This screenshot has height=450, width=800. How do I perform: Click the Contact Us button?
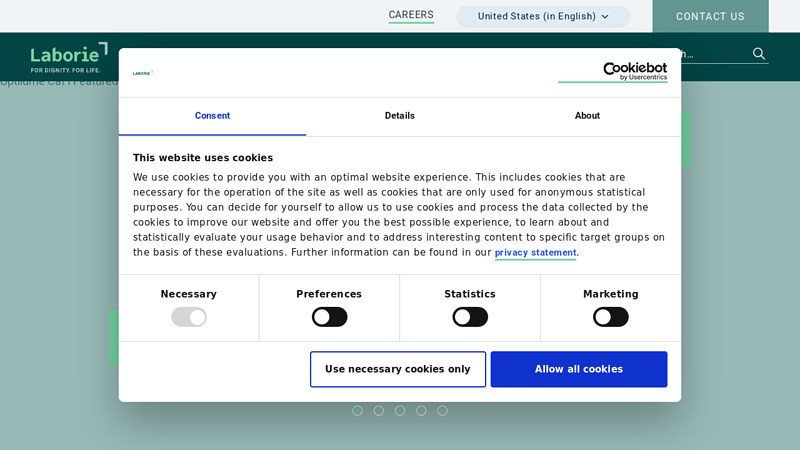pos(710,16)
